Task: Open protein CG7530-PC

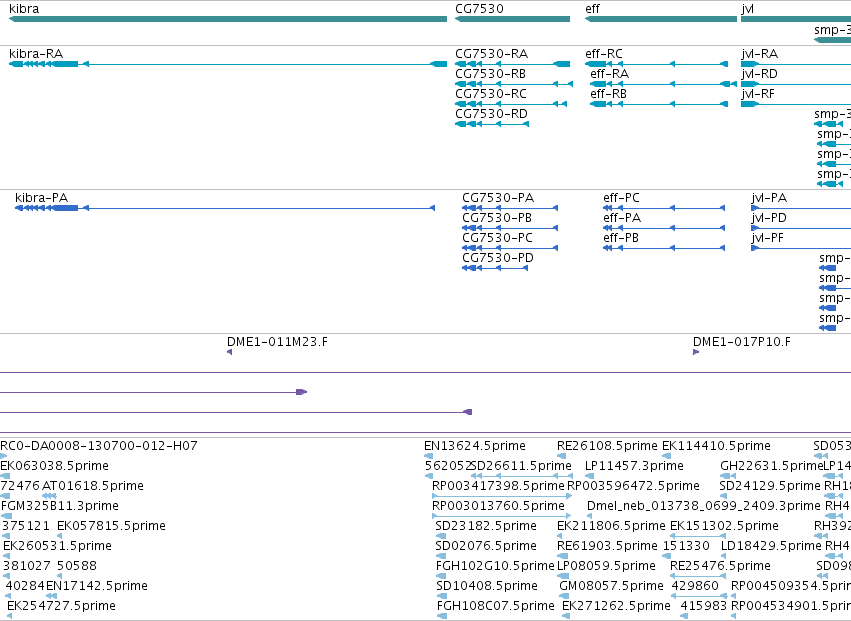Action: point(497,238)
